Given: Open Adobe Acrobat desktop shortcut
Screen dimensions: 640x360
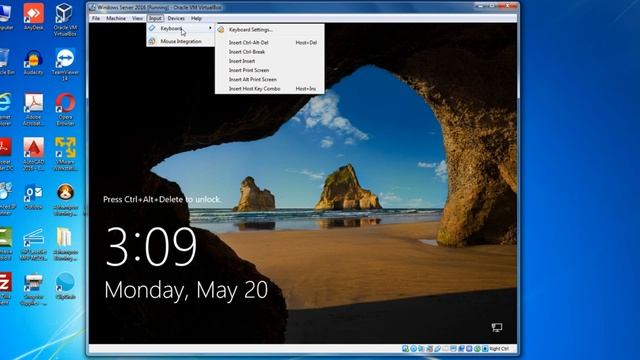Looking at the screenshot, I should (33, 109).
